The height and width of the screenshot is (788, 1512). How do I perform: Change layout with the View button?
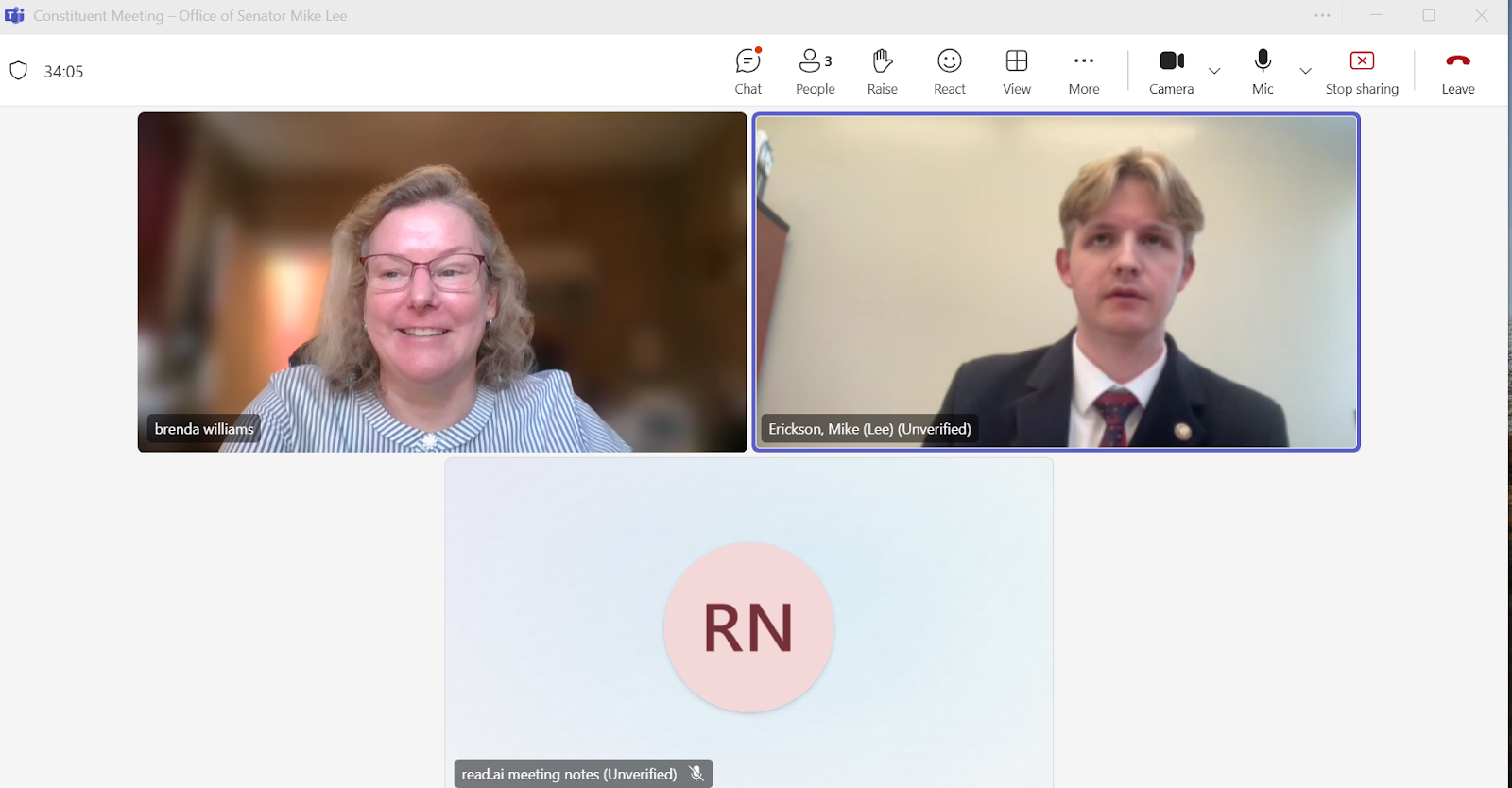[1016, 72]
